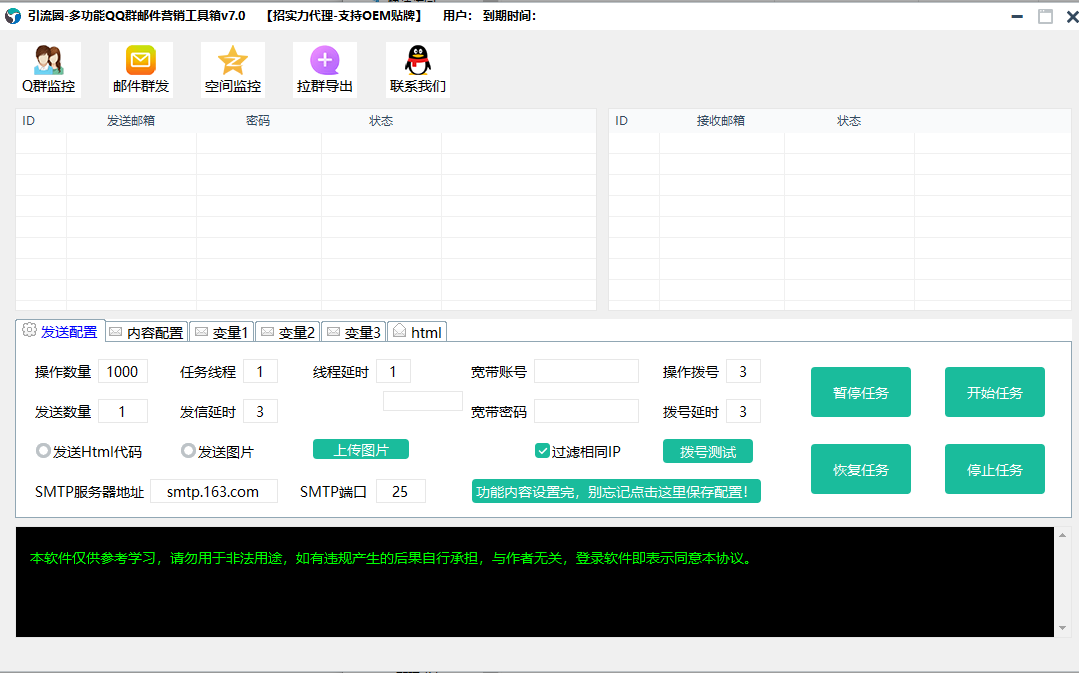Click the globe app icon in title bar
The image size is (1079, 673).
(13, 16)
